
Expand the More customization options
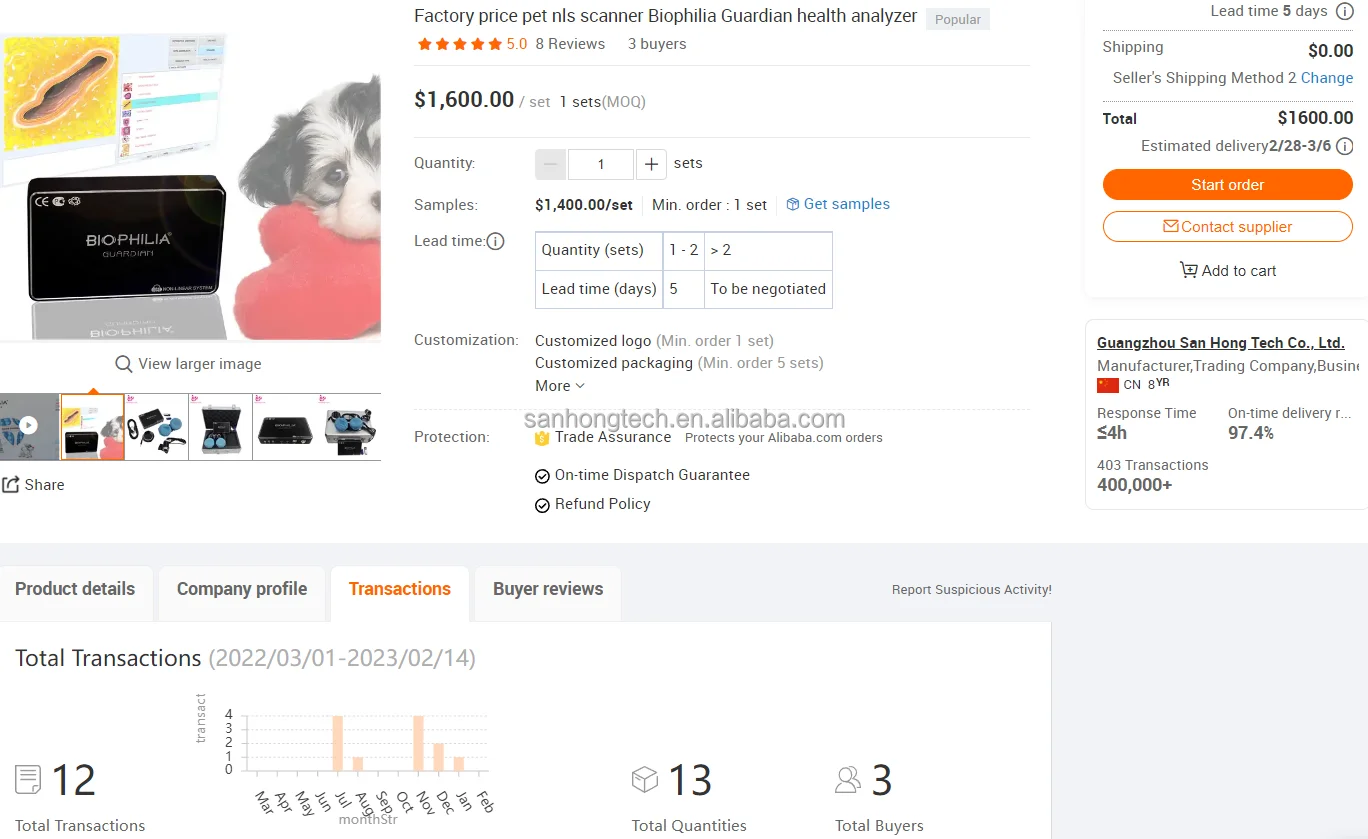pos(560,386)
